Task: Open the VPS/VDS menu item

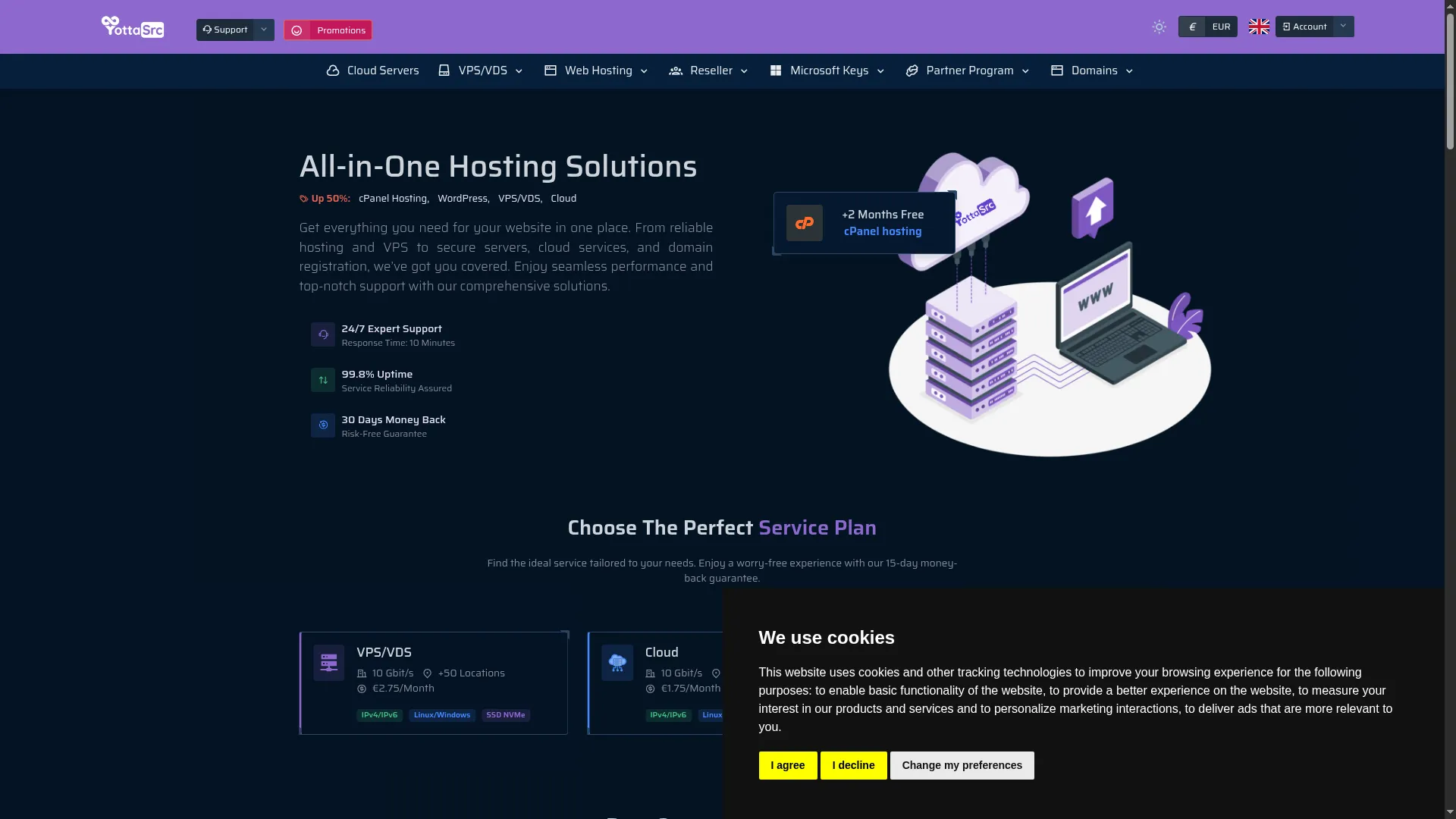Action: (x=481, y=71)
